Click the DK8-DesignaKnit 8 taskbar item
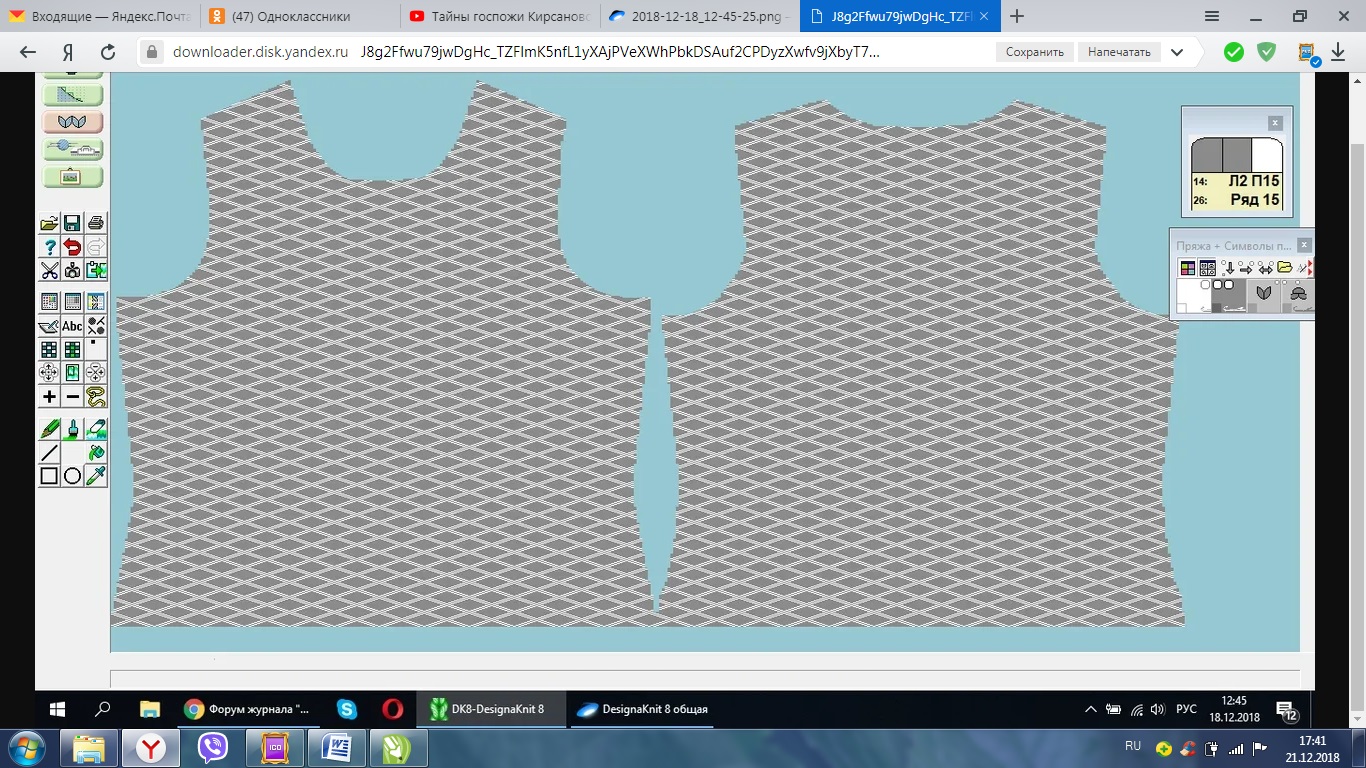Image resolution: width=1366 pixels, height=768 pixels. pos(492,709)
